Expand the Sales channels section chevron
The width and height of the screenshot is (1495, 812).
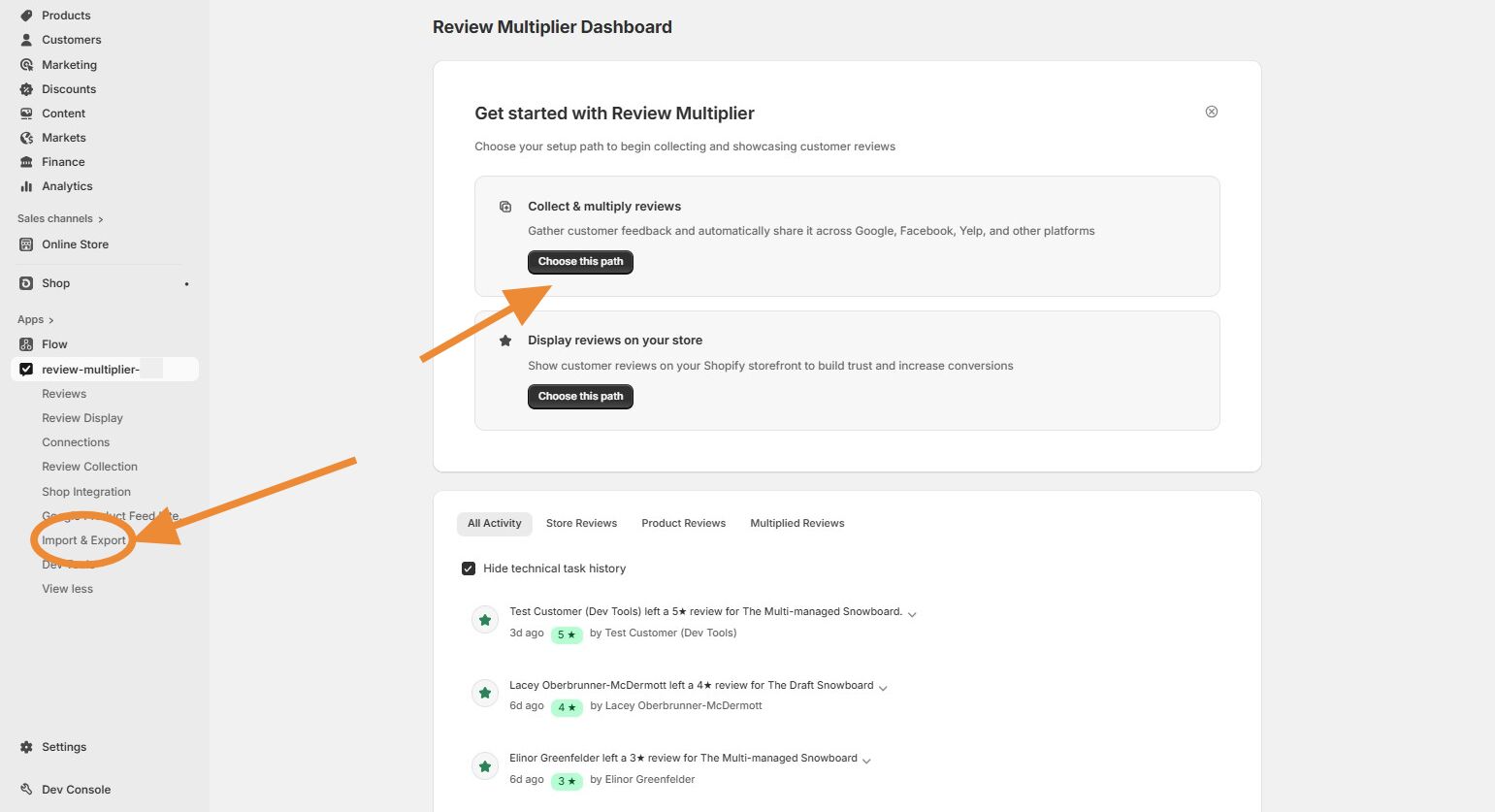pyautogui.click(x=101, y=219)
